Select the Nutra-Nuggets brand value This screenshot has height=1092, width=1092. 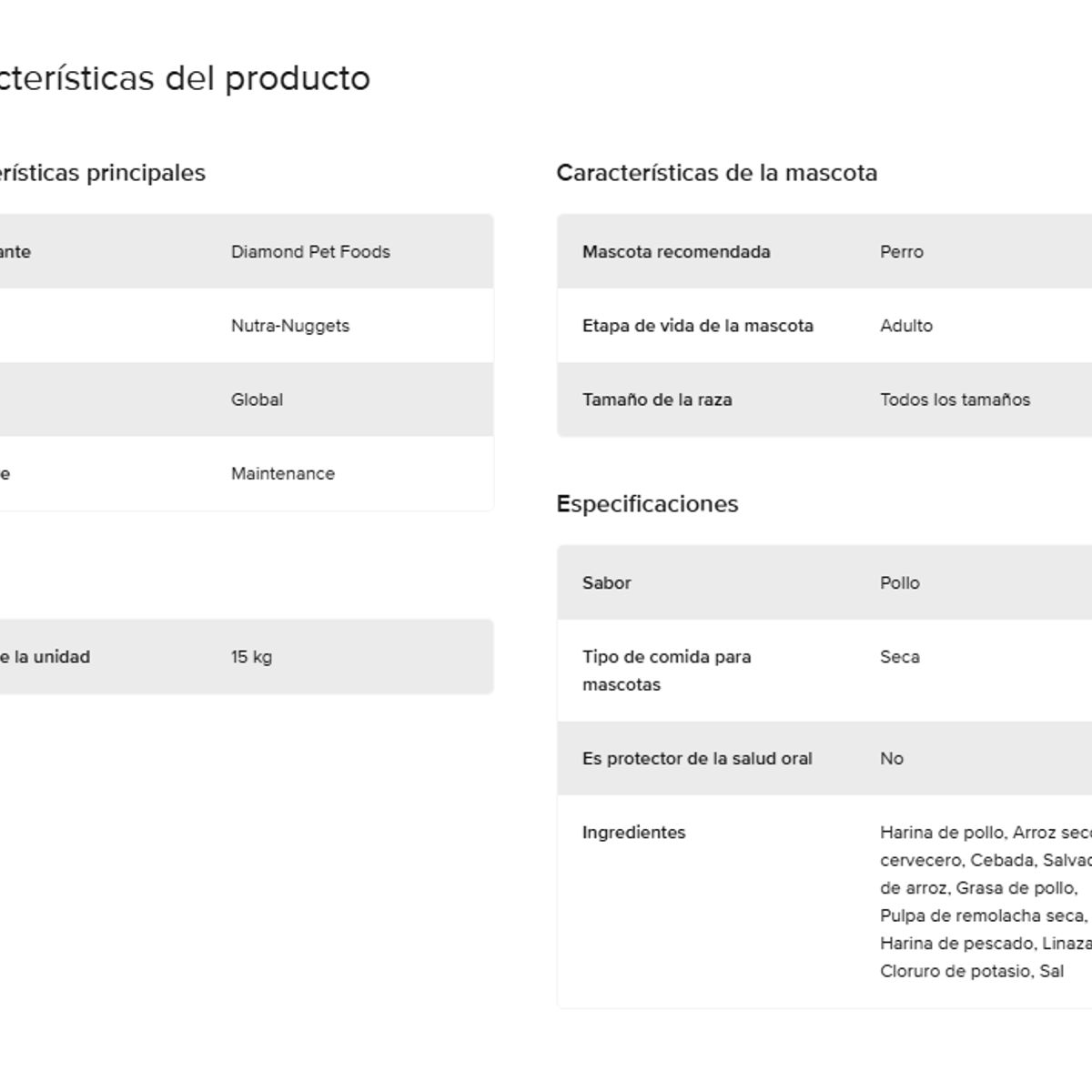pyautogui.click(x=289, y=326)
